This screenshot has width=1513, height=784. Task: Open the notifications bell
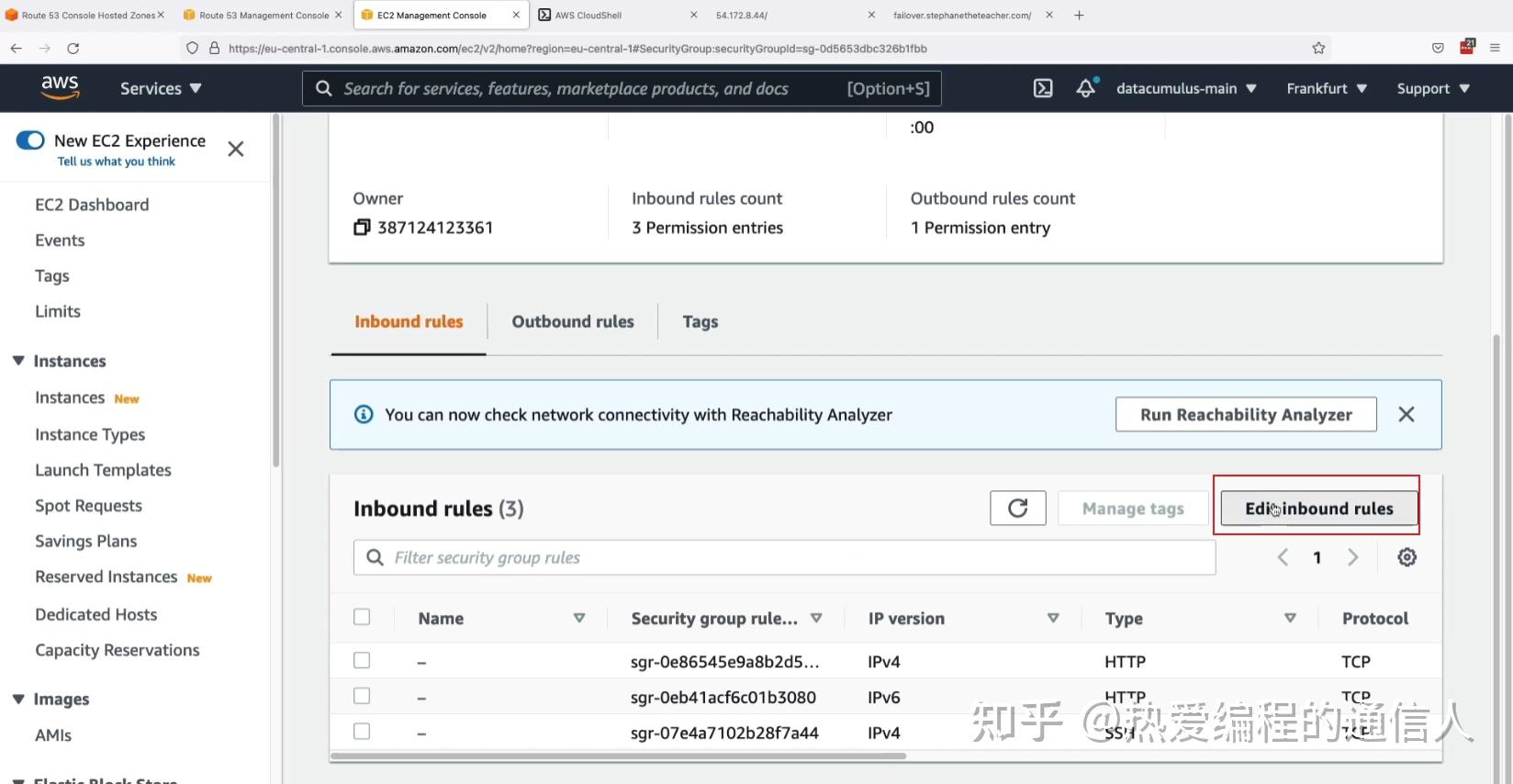[1086, 88]
